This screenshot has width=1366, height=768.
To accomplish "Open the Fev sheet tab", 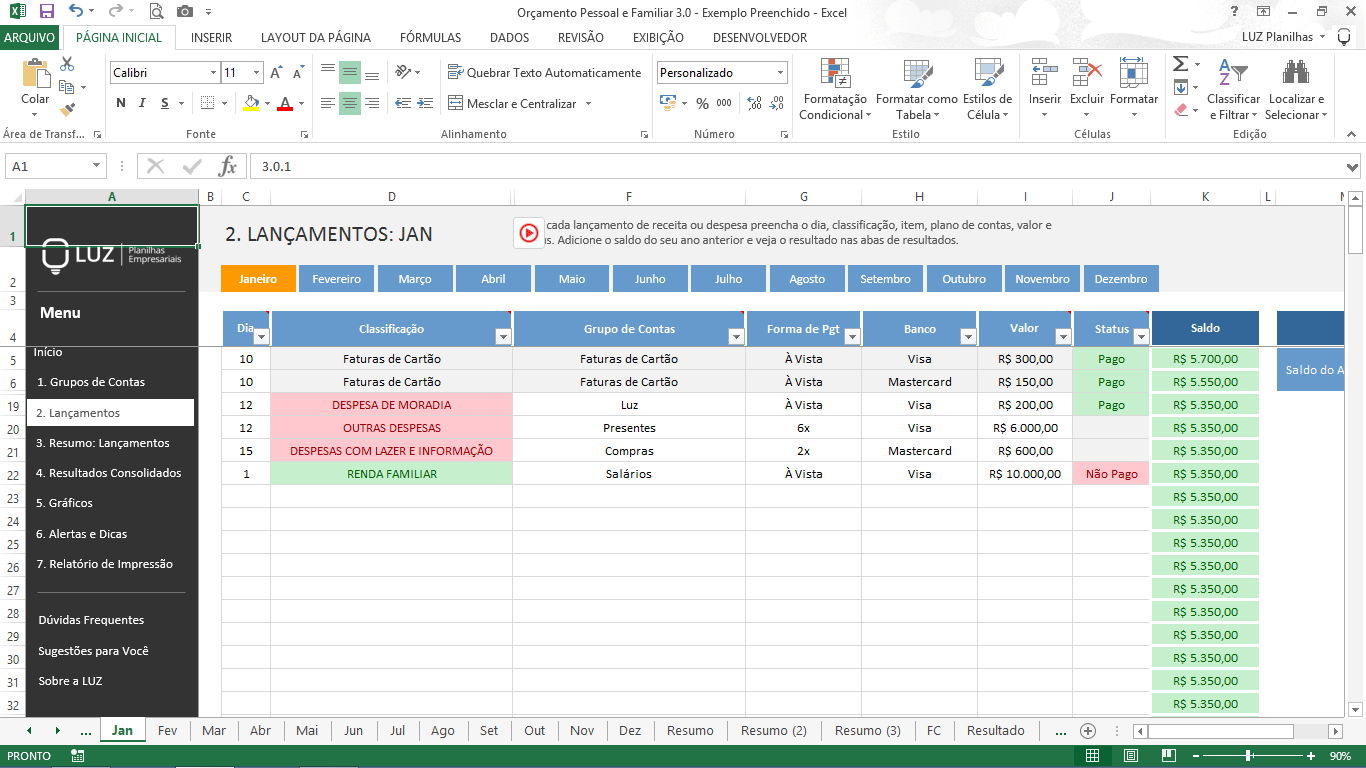I will tap(167, 731).
